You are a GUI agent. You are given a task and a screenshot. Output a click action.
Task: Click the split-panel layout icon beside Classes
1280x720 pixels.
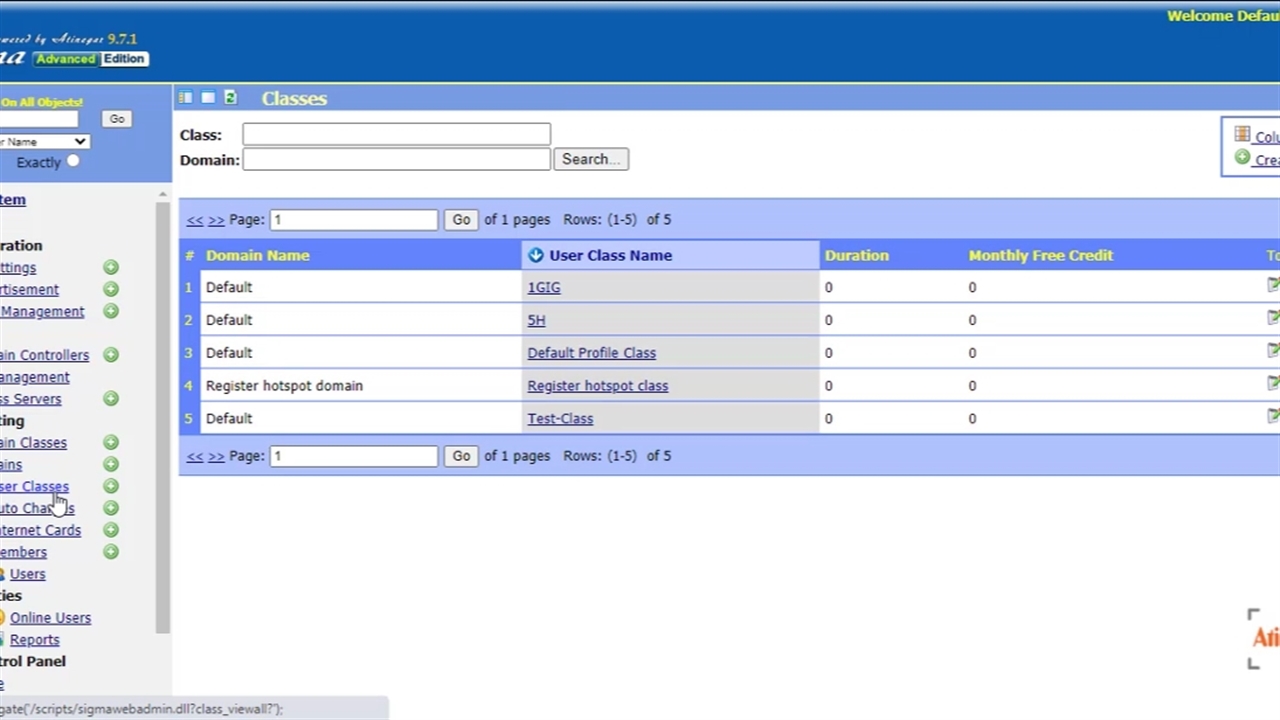click(x=185, y=97)
